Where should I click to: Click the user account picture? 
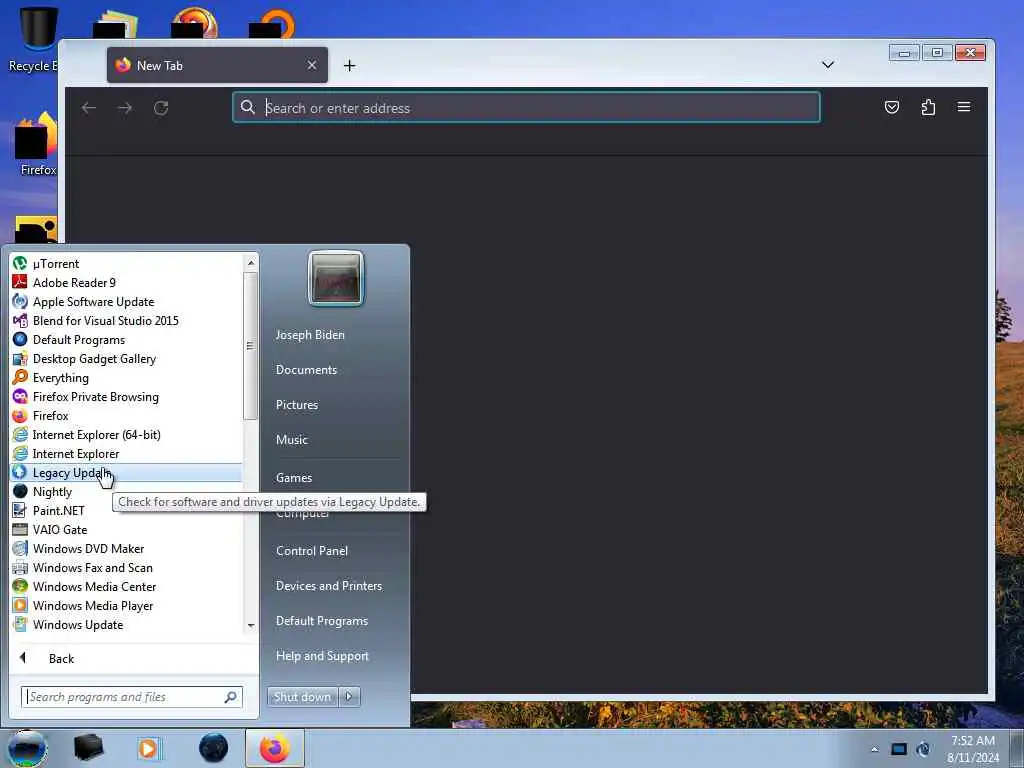(x=336, y=278)
